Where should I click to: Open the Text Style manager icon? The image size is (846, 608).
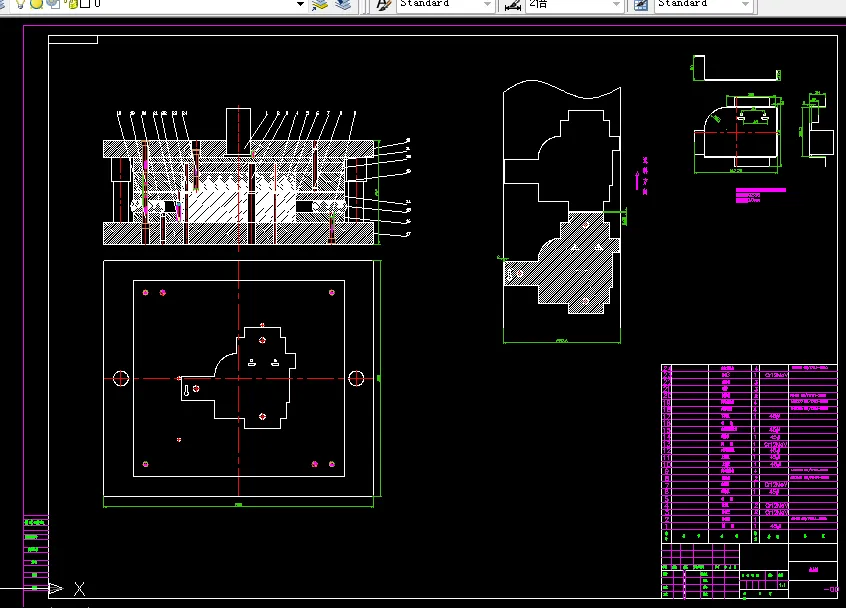[x=383, y=4]
